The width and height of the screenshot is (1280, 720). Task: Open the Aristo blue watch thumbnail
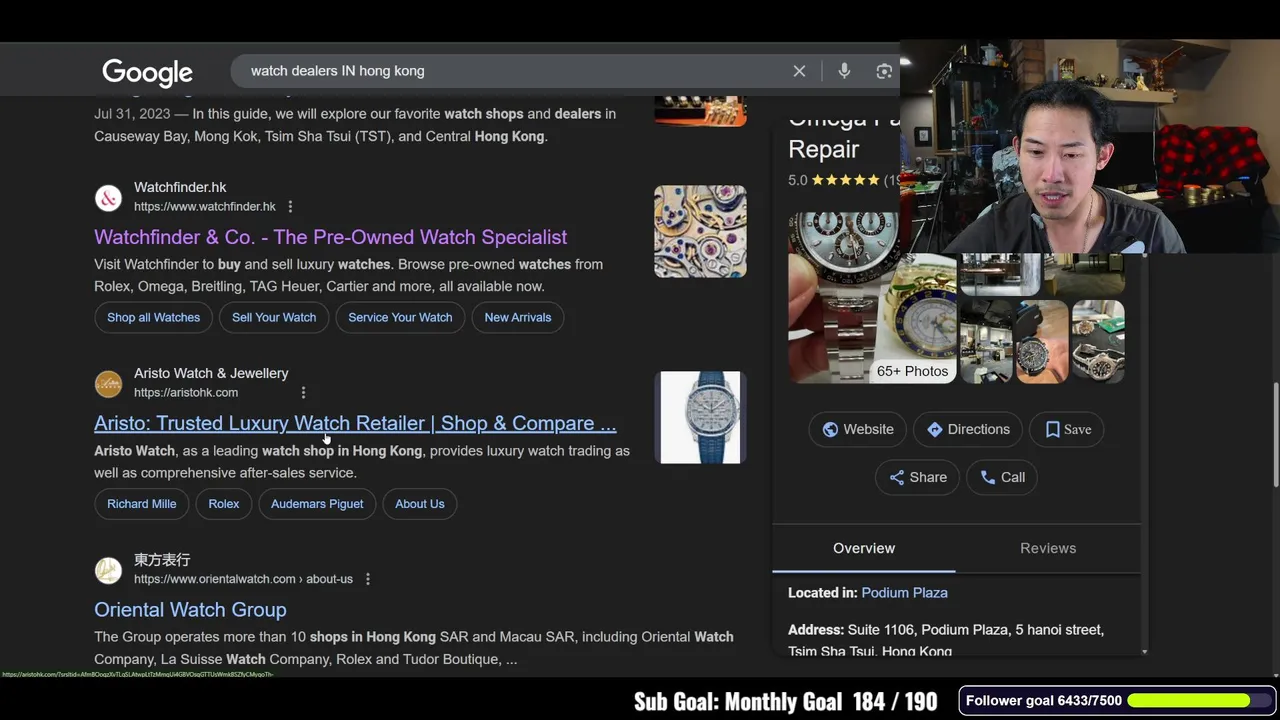pyautogui.click(x=700, y=418)
